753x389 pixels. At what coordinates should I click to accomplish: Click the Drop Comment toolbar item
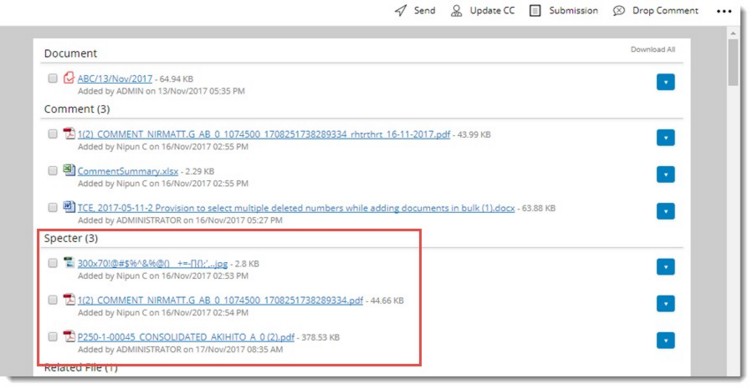point(656,11)
